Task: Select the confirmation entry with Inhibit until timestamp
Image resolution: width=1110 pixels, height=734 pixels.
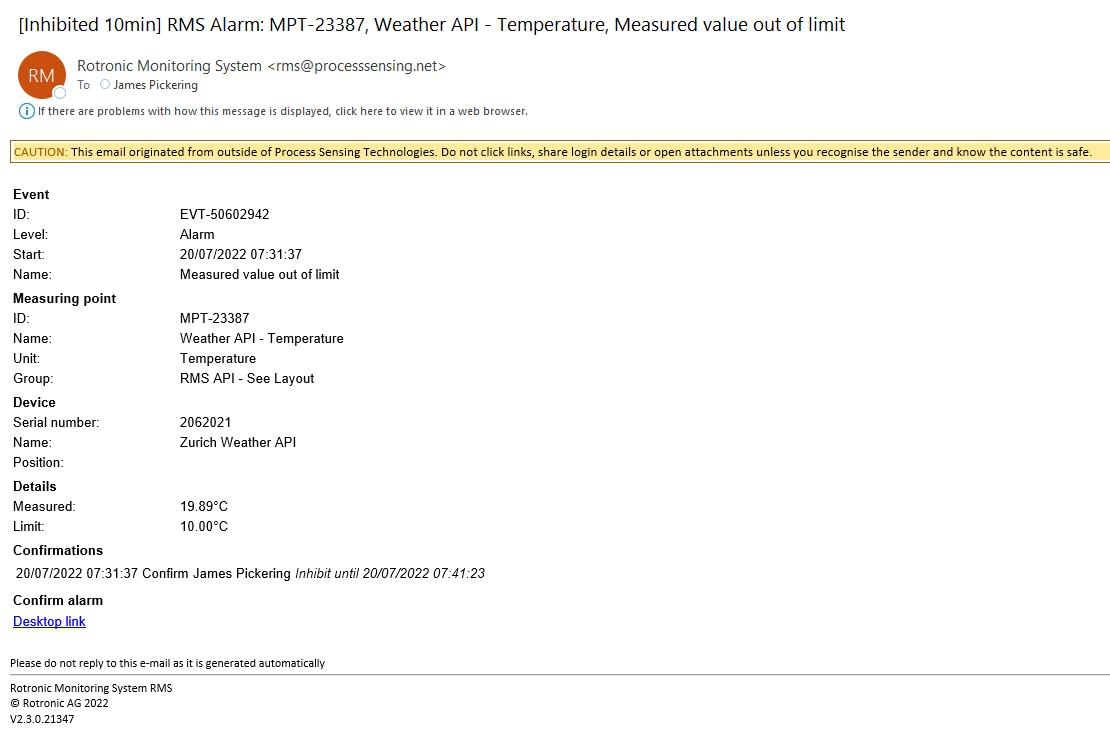Action: (250, 573)
